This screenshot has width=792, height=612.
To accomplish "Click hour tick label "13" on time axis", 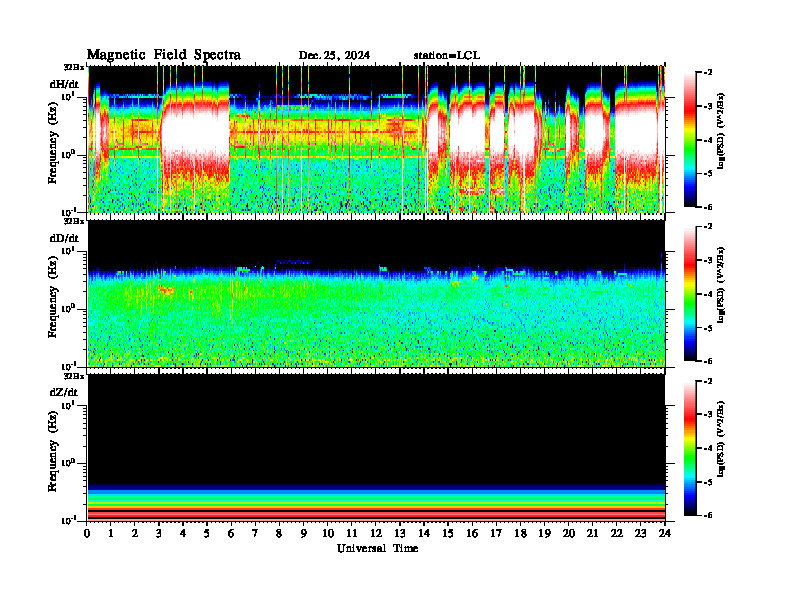I will click(x=400, y=533).
